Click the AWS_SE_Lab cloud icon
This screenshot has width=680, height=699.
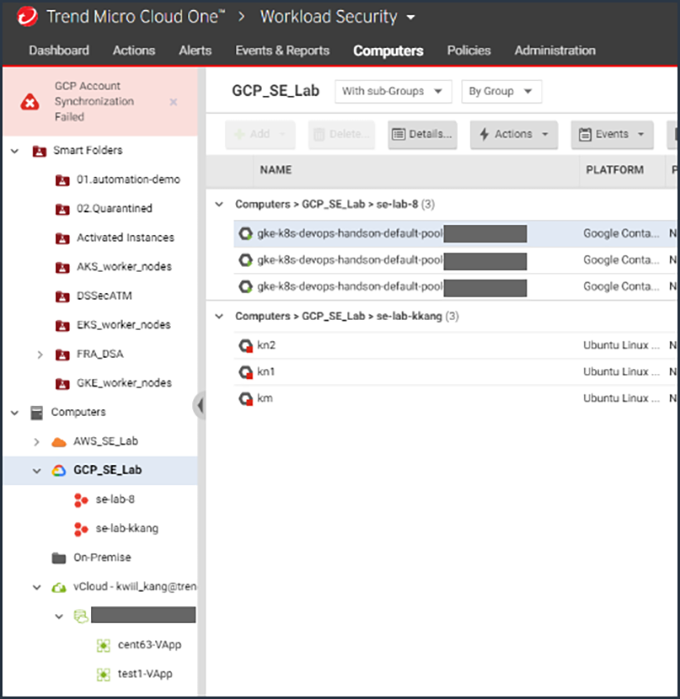tap(59, 442)
